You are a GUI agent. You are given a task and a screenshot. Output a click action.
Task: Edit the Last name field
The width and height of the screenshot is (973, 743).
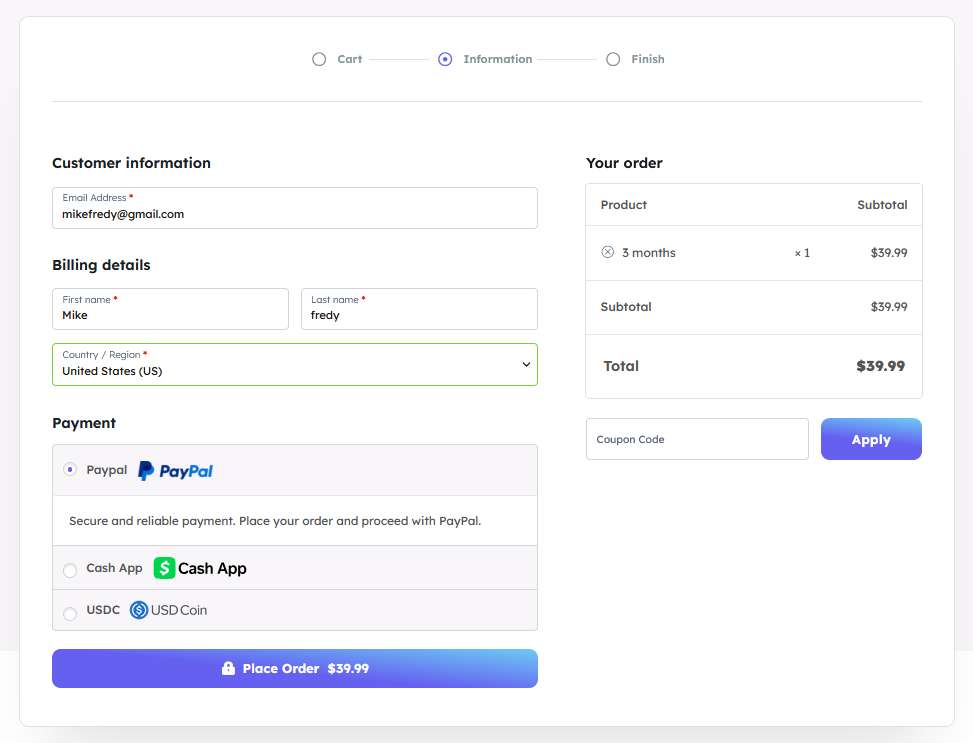(419, 315)
